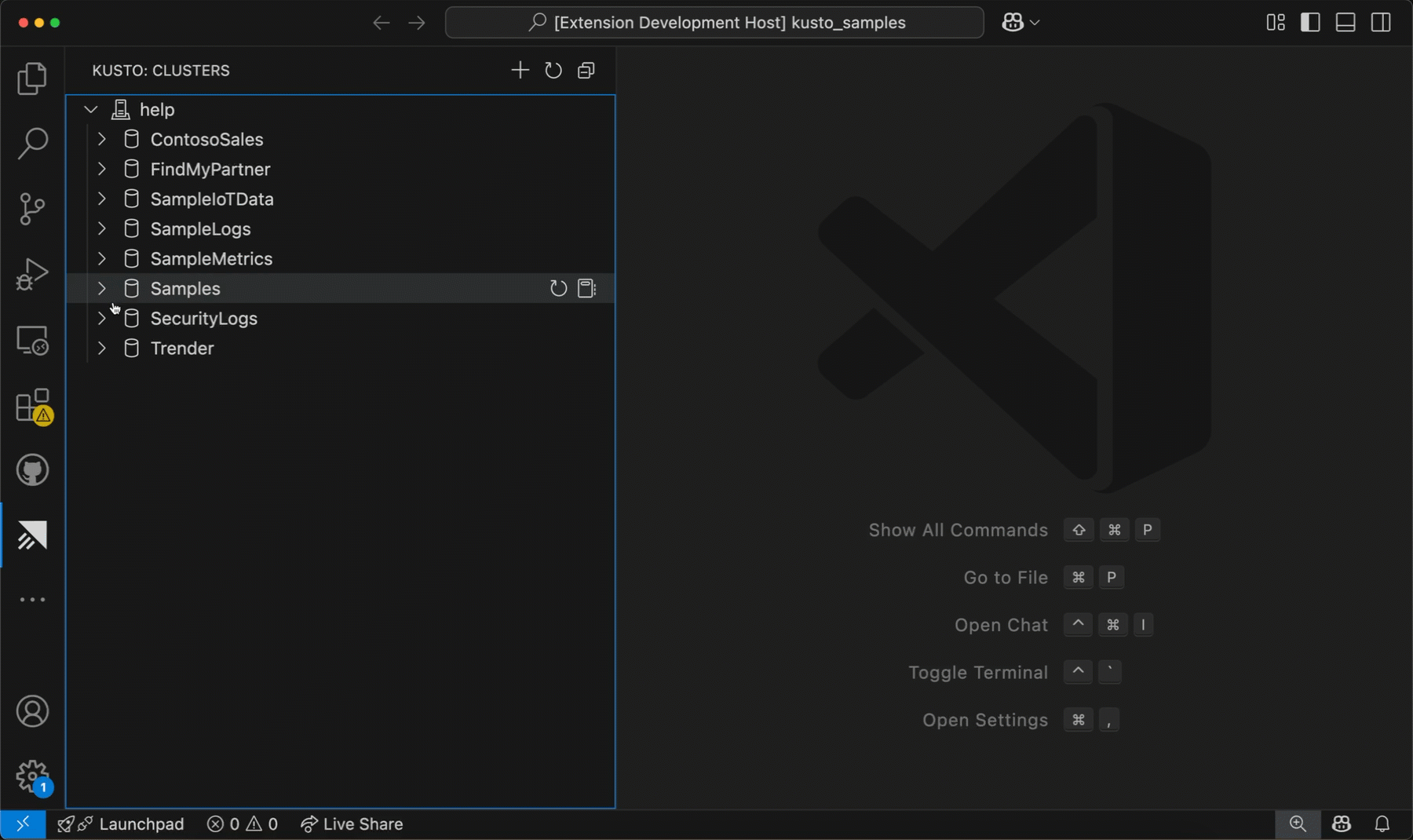Open Copilot status icon in status bar
This screenshot has width=1413, height=840.
(x=1342, y=824)
